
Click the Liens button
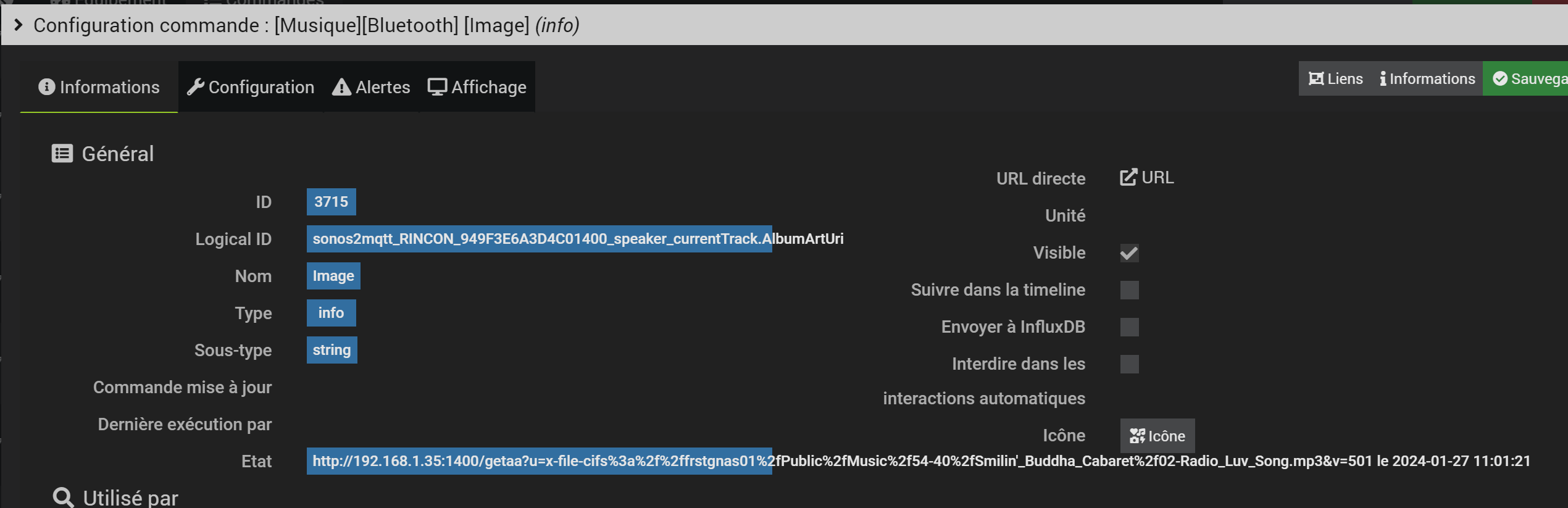pos(1336,79)
